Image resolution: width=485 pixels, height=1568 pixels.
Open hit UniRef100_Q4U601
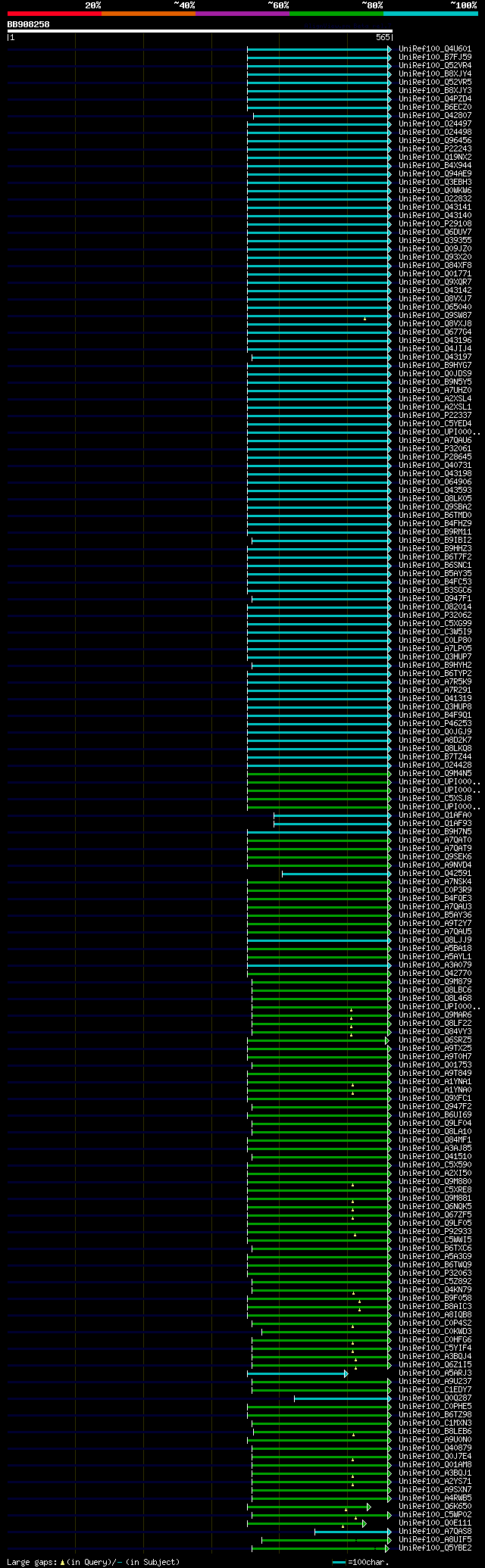[435, 48]
